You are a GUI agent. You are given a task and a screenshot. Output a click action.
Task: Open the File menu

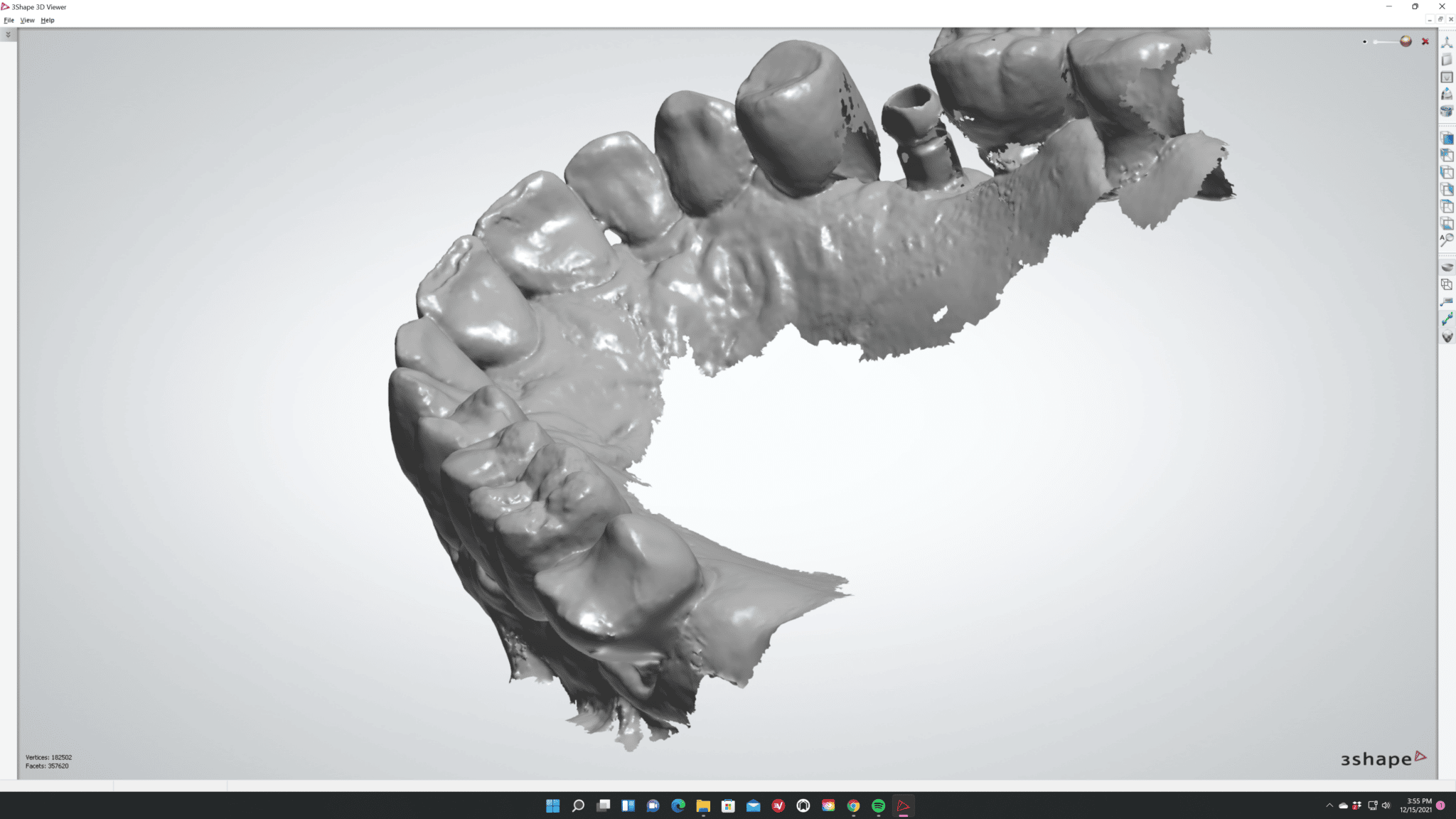click(9, 20)
